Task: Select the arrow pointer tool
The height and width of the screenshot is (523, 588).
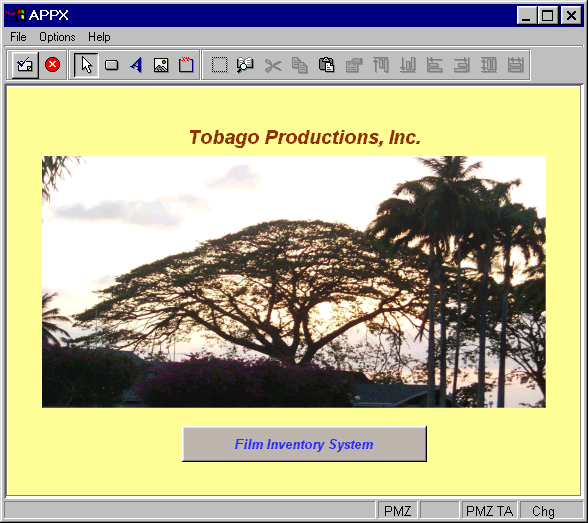Action: click(86, 65)
